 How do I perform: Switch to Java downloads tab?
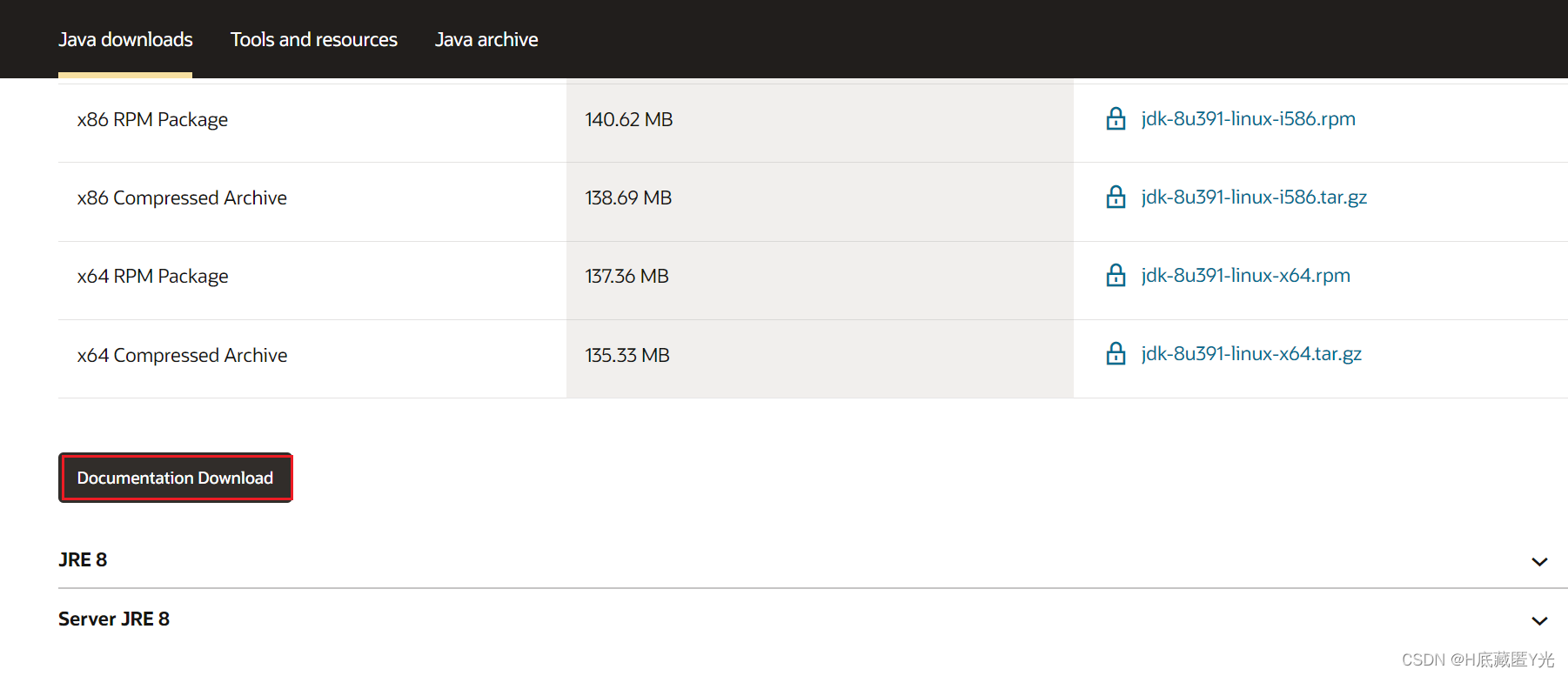click(x=125, y=39)
